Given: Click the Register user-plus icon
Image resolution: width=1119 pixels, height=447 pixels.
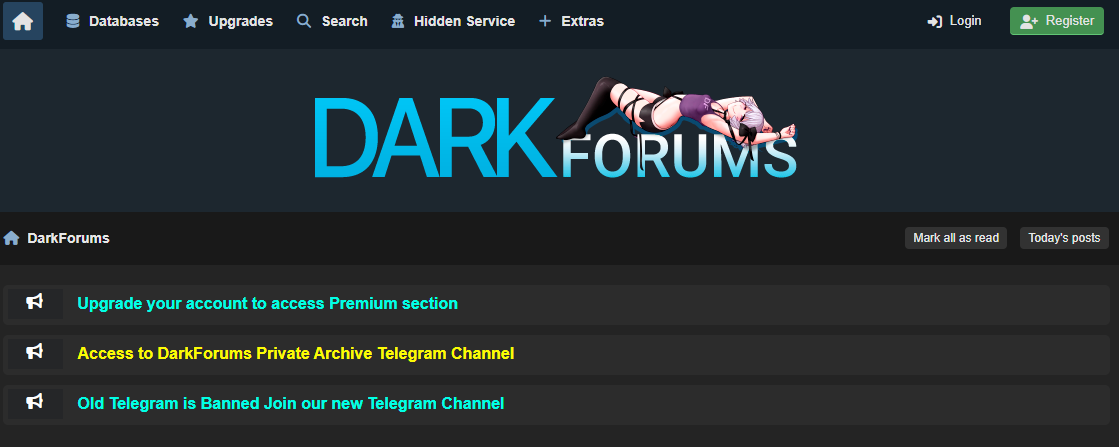Looking at the screenshot, I should [1029, 21].
